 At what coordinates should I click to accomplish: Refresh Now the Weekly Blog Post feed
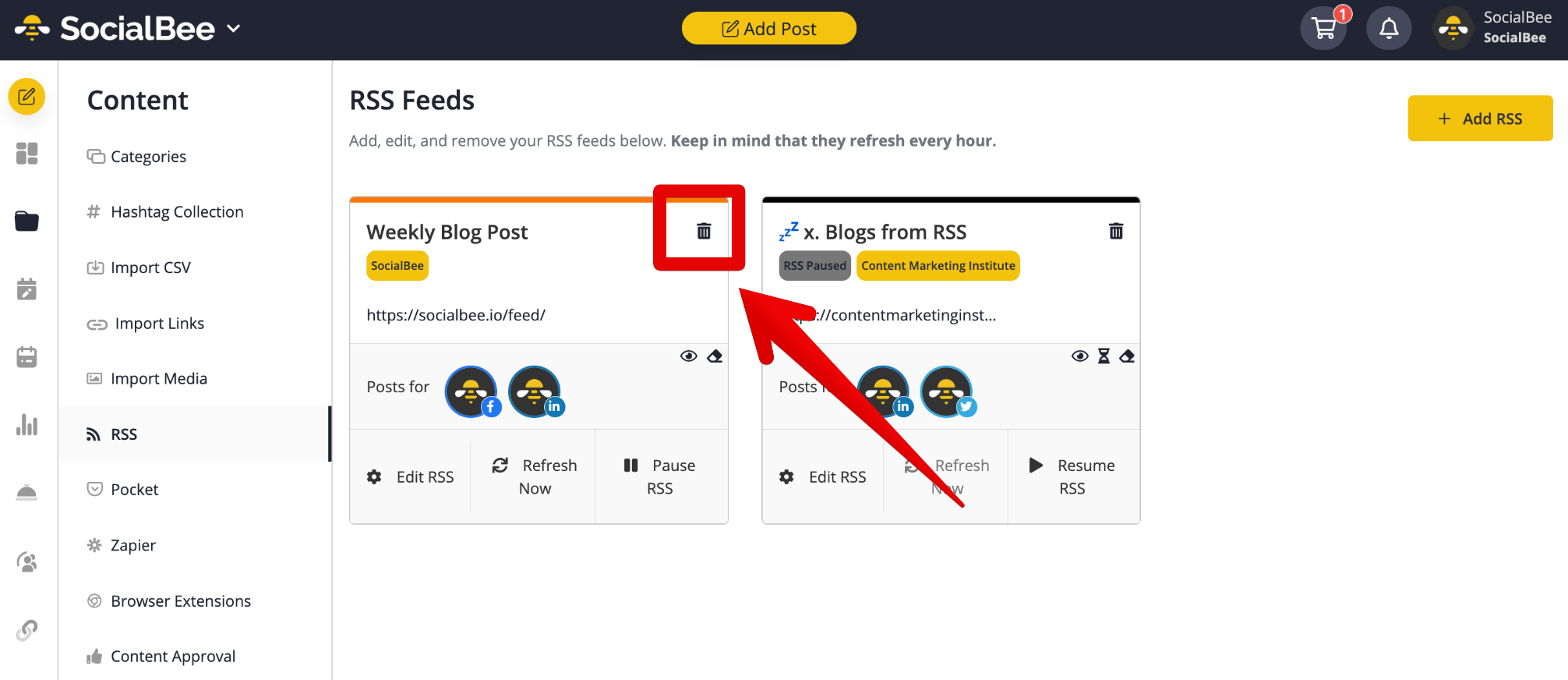[535, 476]
